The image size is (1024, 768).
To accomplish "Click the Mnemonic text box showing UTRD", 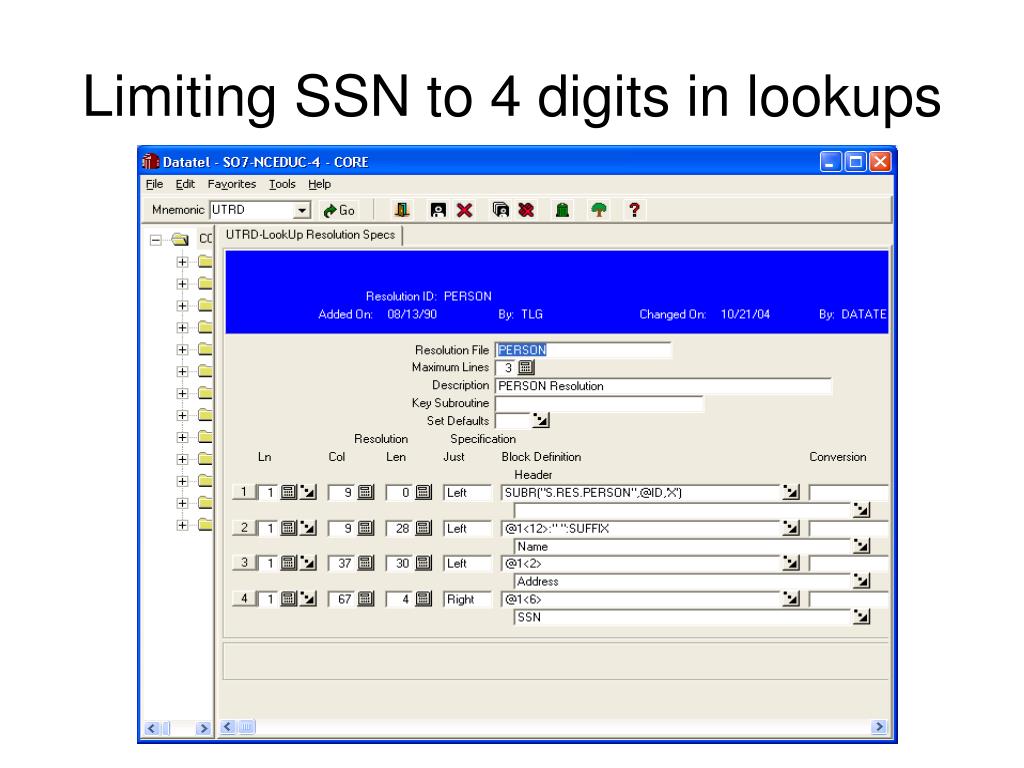I will point(252,210).
